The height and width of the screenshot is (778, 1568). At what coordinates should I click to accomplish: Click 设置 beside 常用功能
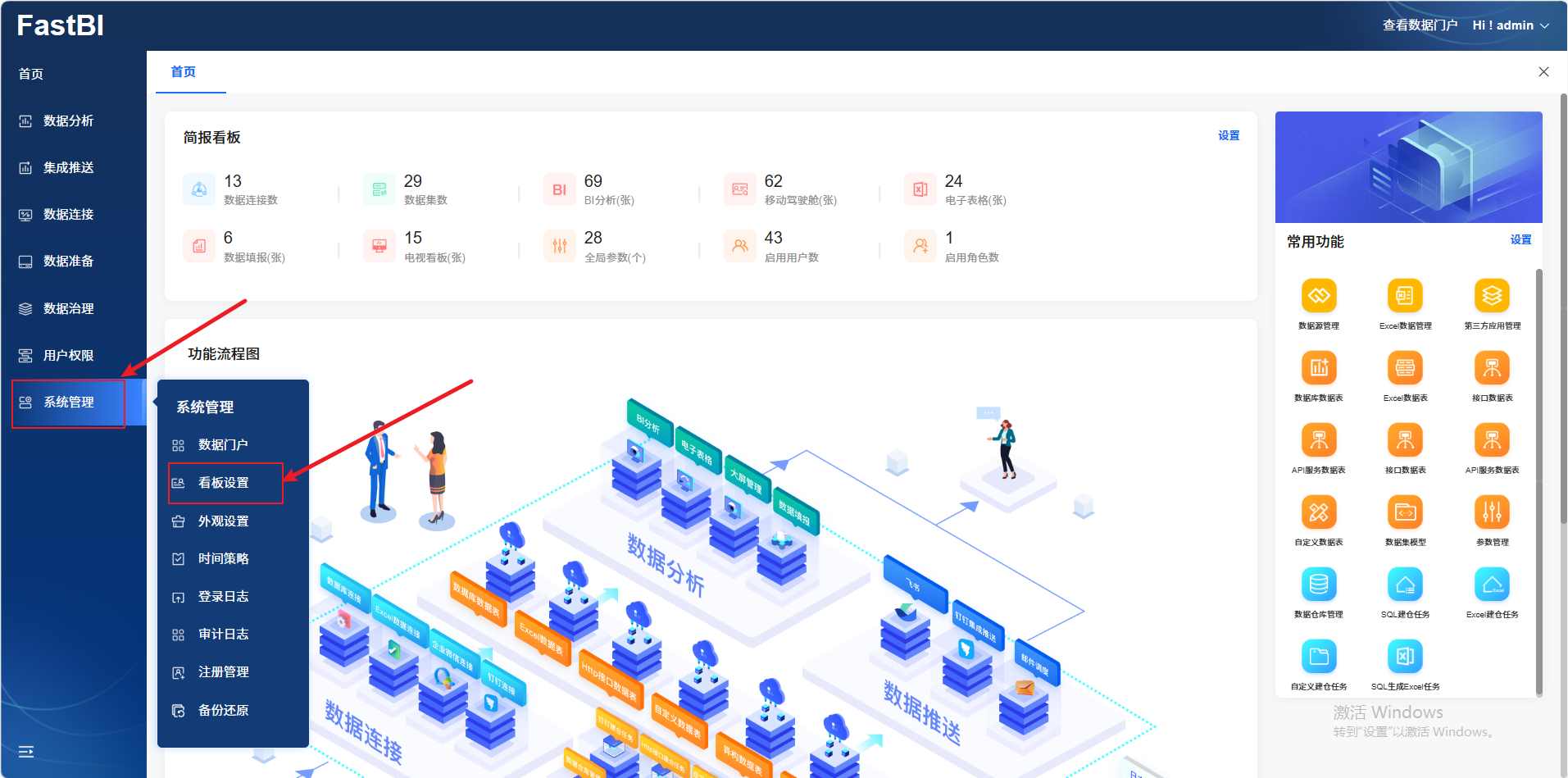1520,240
